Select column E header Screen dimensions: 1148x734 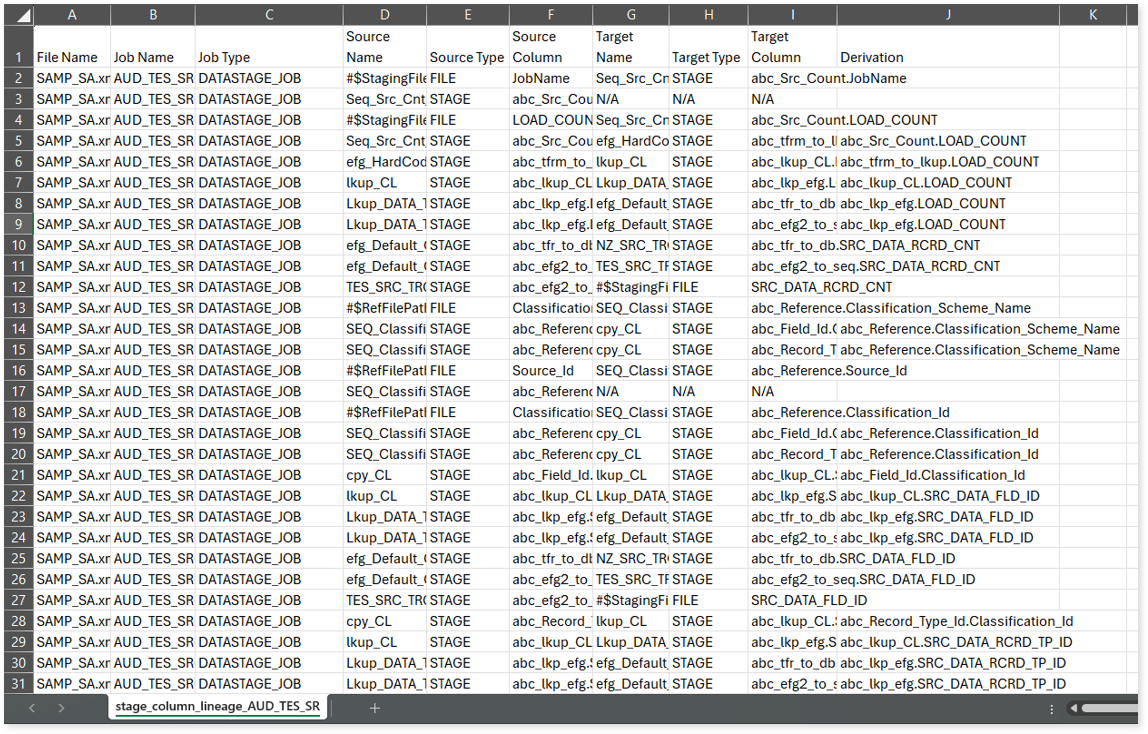pos(468,15)
